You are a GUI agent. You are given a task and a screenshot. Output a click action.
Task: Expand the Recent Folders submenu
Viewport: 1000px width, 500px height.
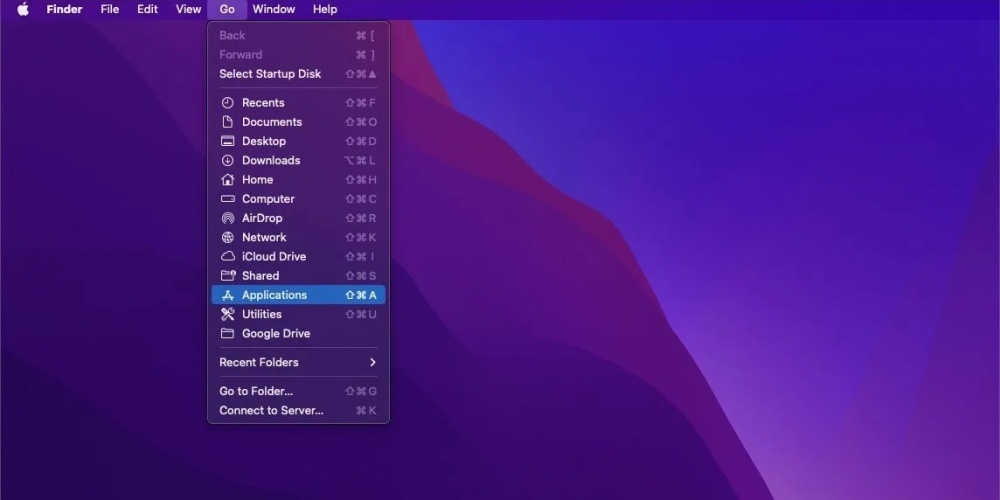point(259,362)
